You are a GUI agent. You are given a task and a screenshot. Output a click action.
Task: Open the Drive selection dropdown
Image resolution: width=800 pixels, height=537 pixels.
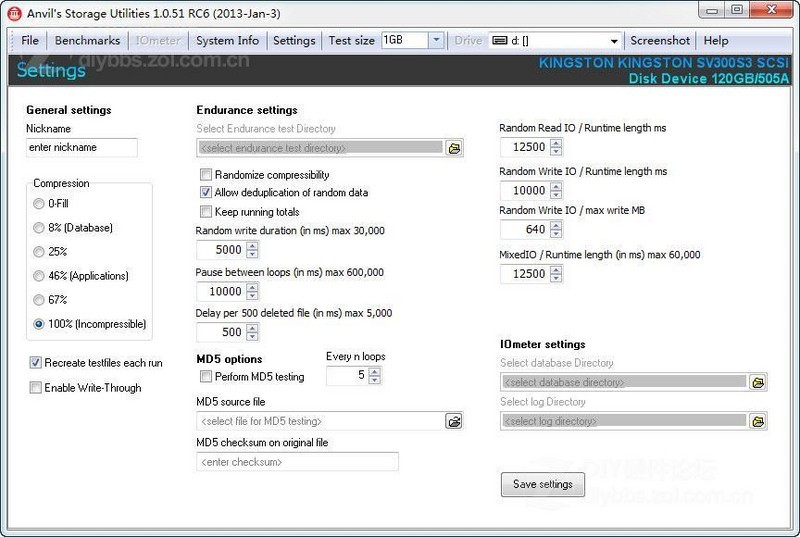point(614,41)
